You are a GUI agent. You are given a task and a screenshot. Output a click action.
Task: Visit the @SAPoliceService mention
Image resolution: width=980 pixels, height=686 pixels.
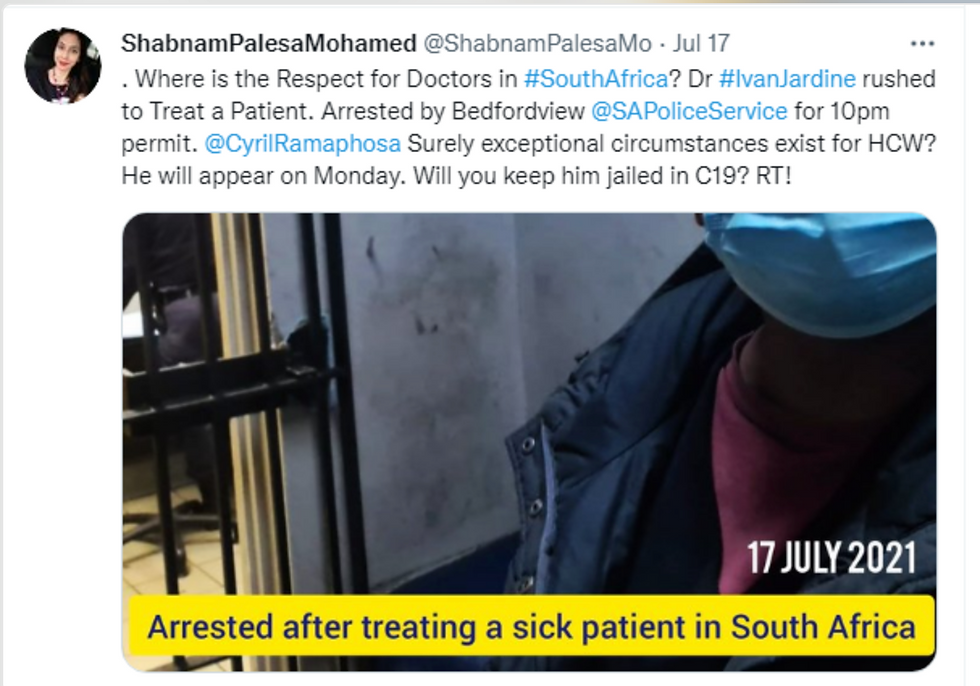coord(689,111)
